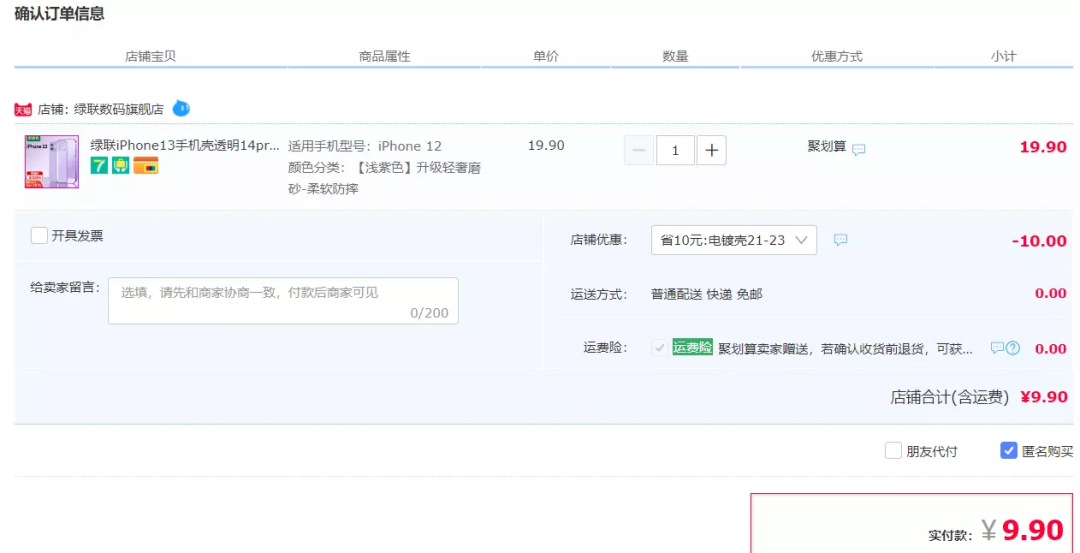Click the 优惠方式 column header
This screenshot has width=1080, height=553.
837,56
